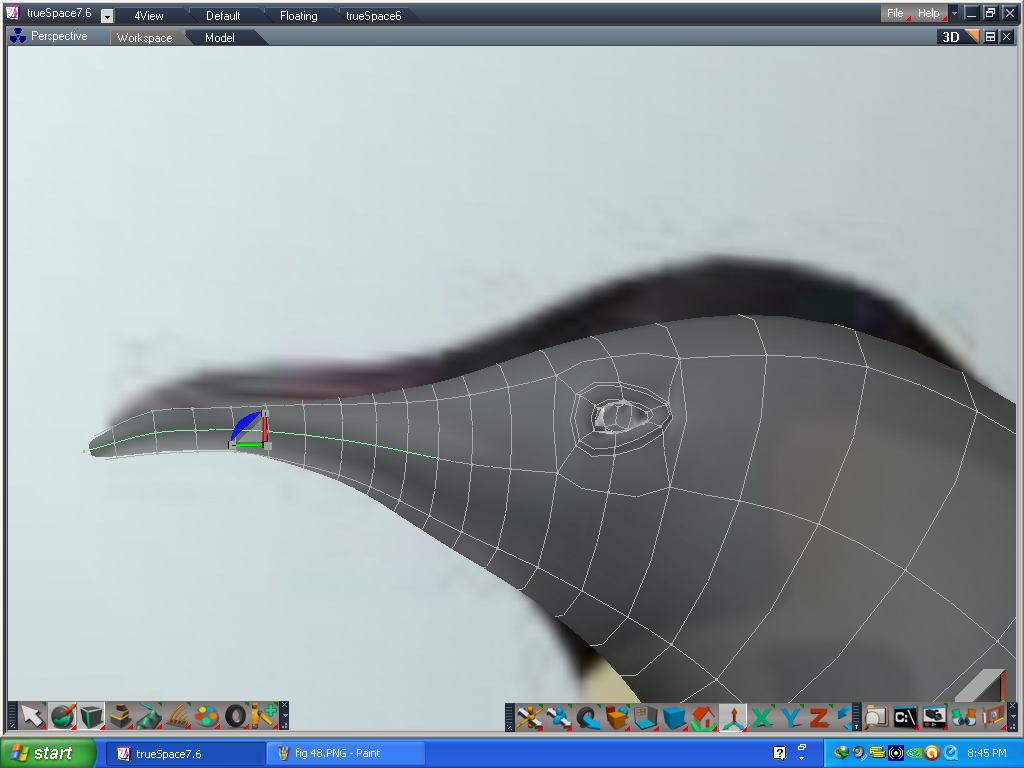This screenshot has height=768, width=1024.
Task: Select the Object selection arrow tool
Action: pos(33,715)
